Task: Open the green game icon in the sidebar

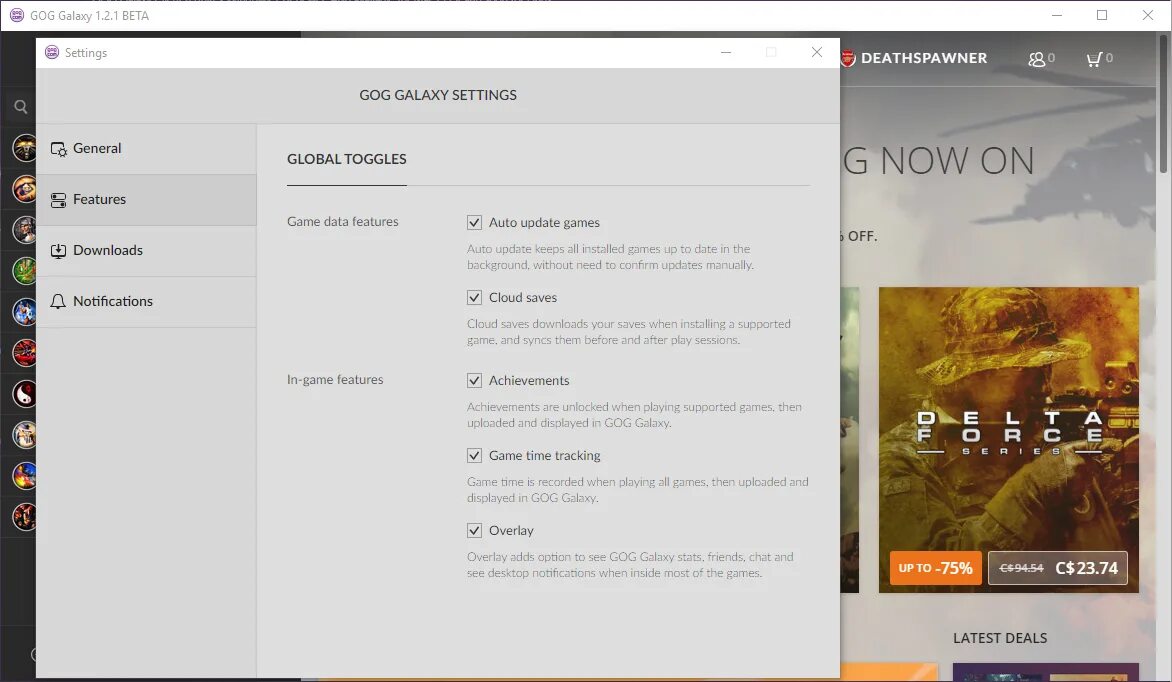Action: click(25, 271)
